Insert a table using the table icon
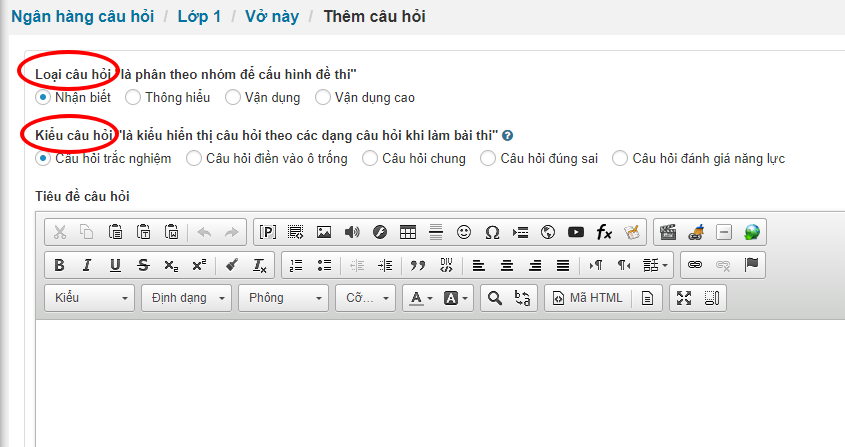 pyautogui.click(x=408, y=232)
